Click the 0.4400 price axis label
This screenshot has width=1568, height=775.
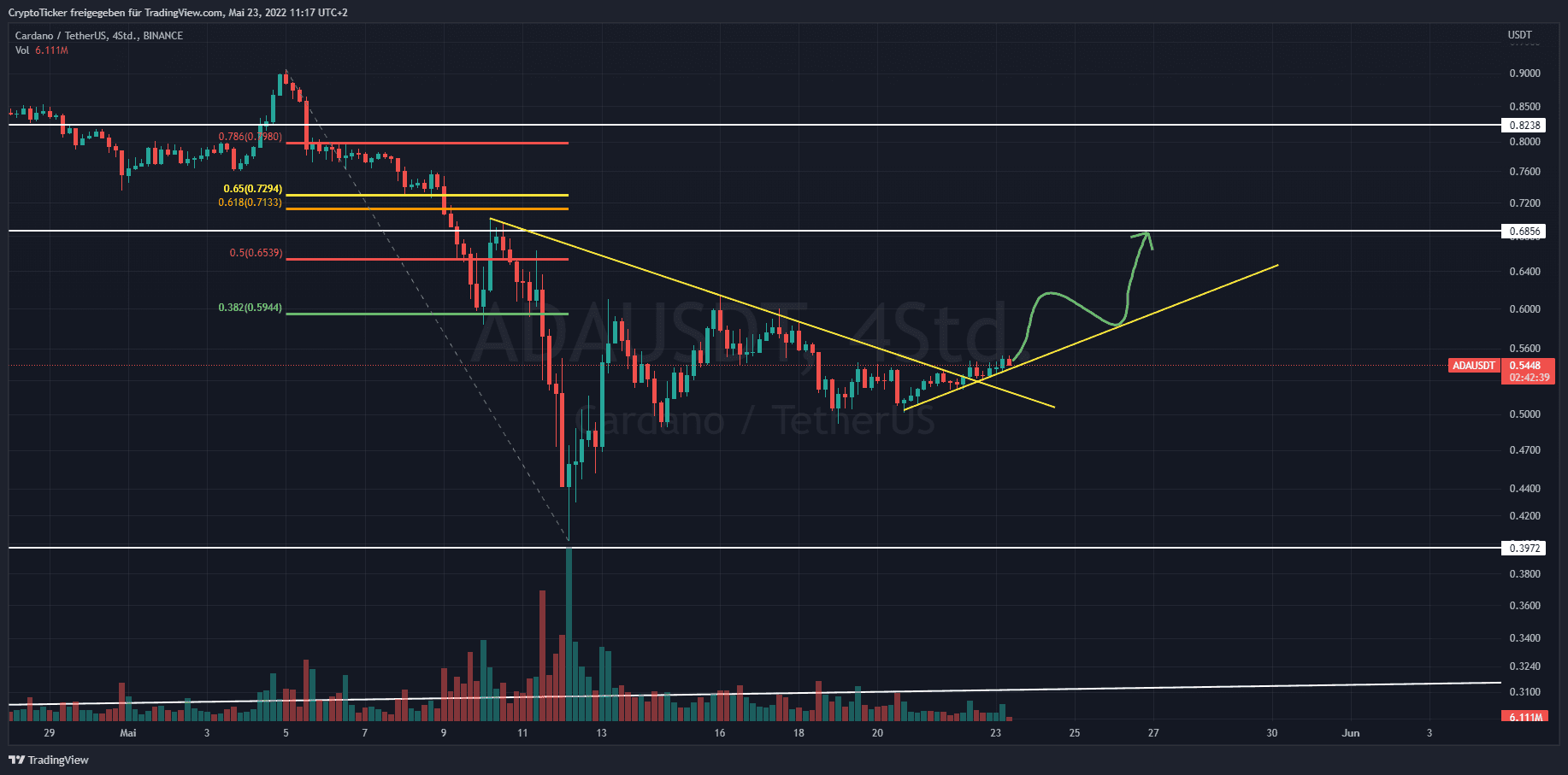pos(1524,489)
